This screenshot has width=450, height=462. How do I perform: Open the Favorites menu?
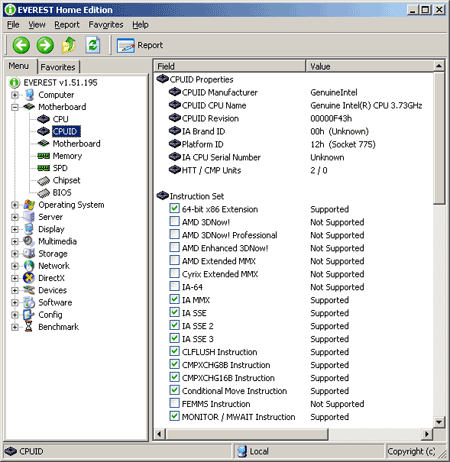(x=106, y=25)
